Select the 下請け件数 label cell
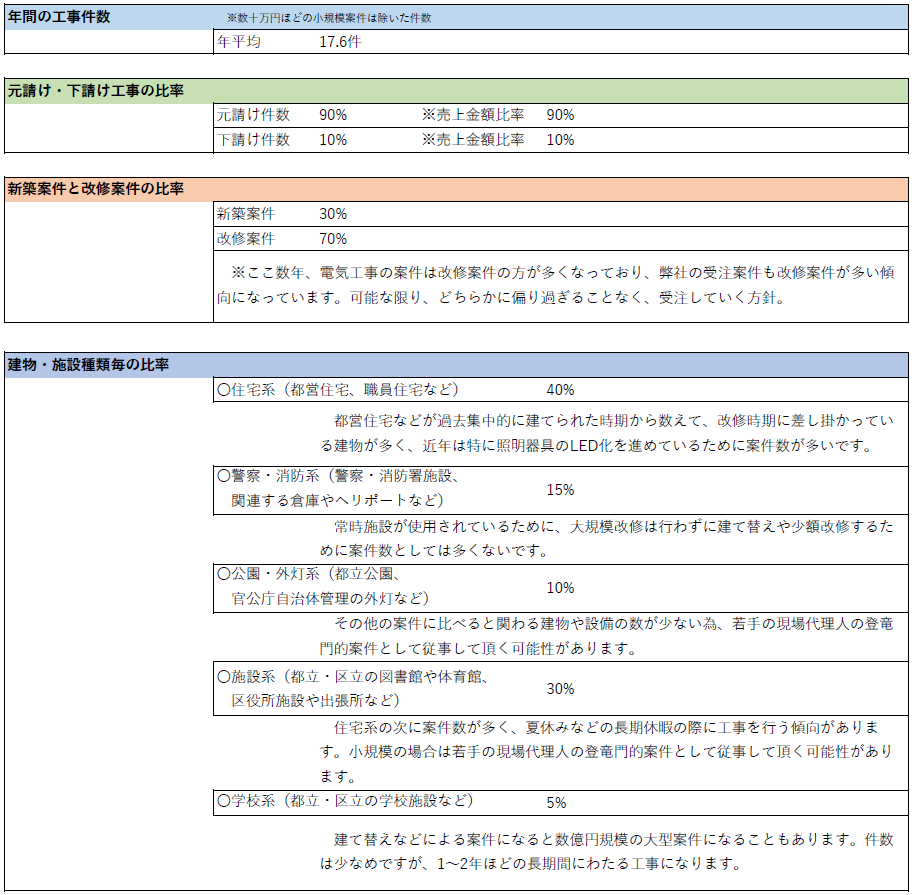 point(254,140)
